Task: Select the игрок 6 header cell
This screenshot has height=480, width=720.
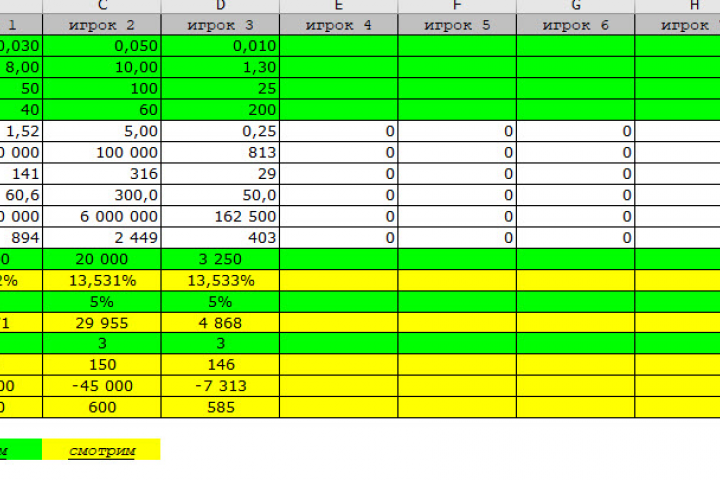Action: coord(576,25)
